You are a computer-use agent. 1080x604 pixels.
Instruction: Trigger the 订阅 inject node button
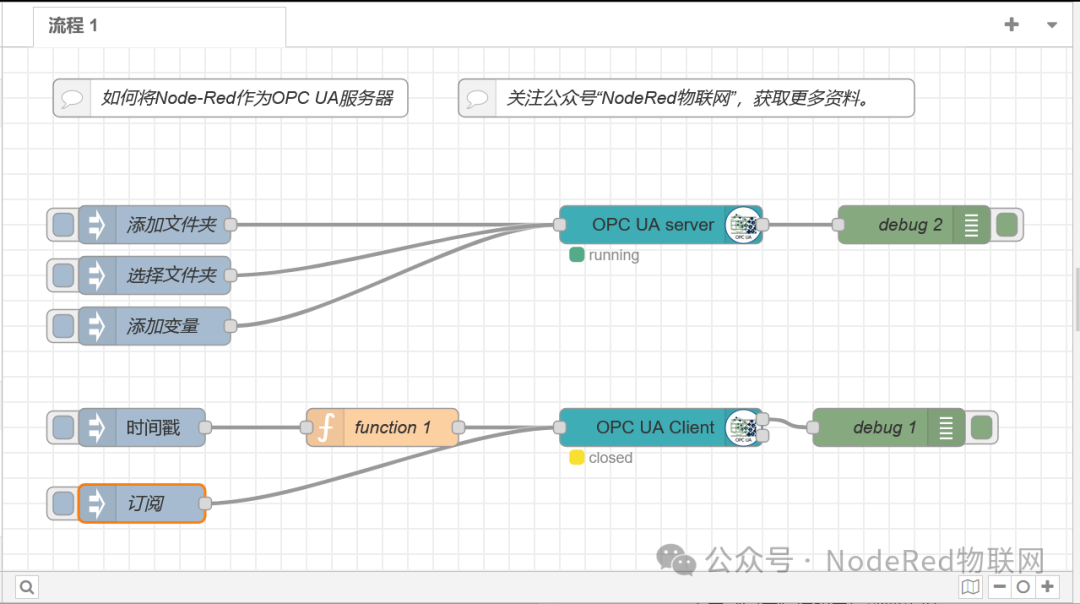coord(63,503)
